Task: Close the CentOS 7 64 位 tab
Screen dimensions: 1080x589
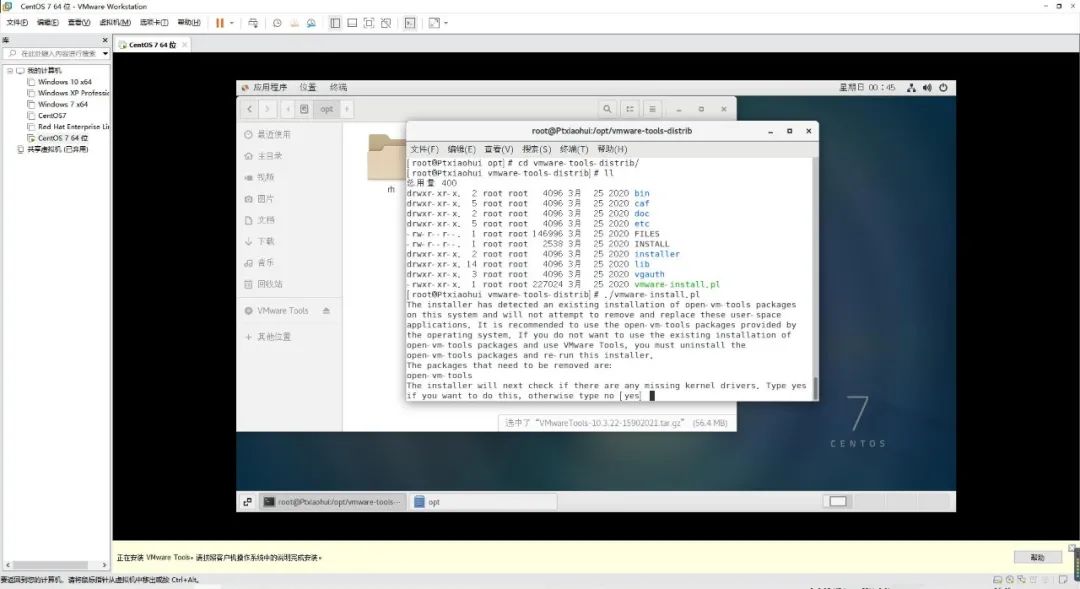Action: click(185, 45)
